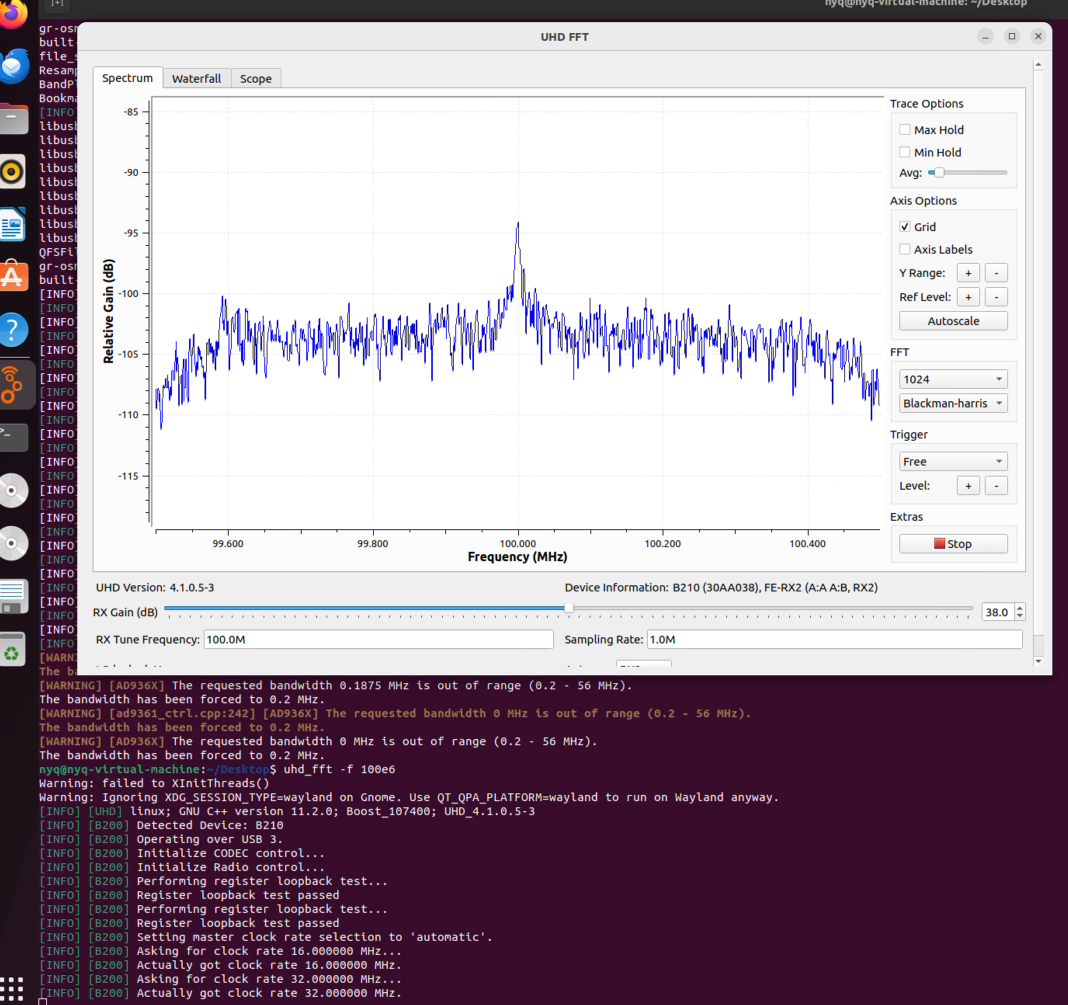Open LibreOffice Writer from the dock

tap(12, 224)
